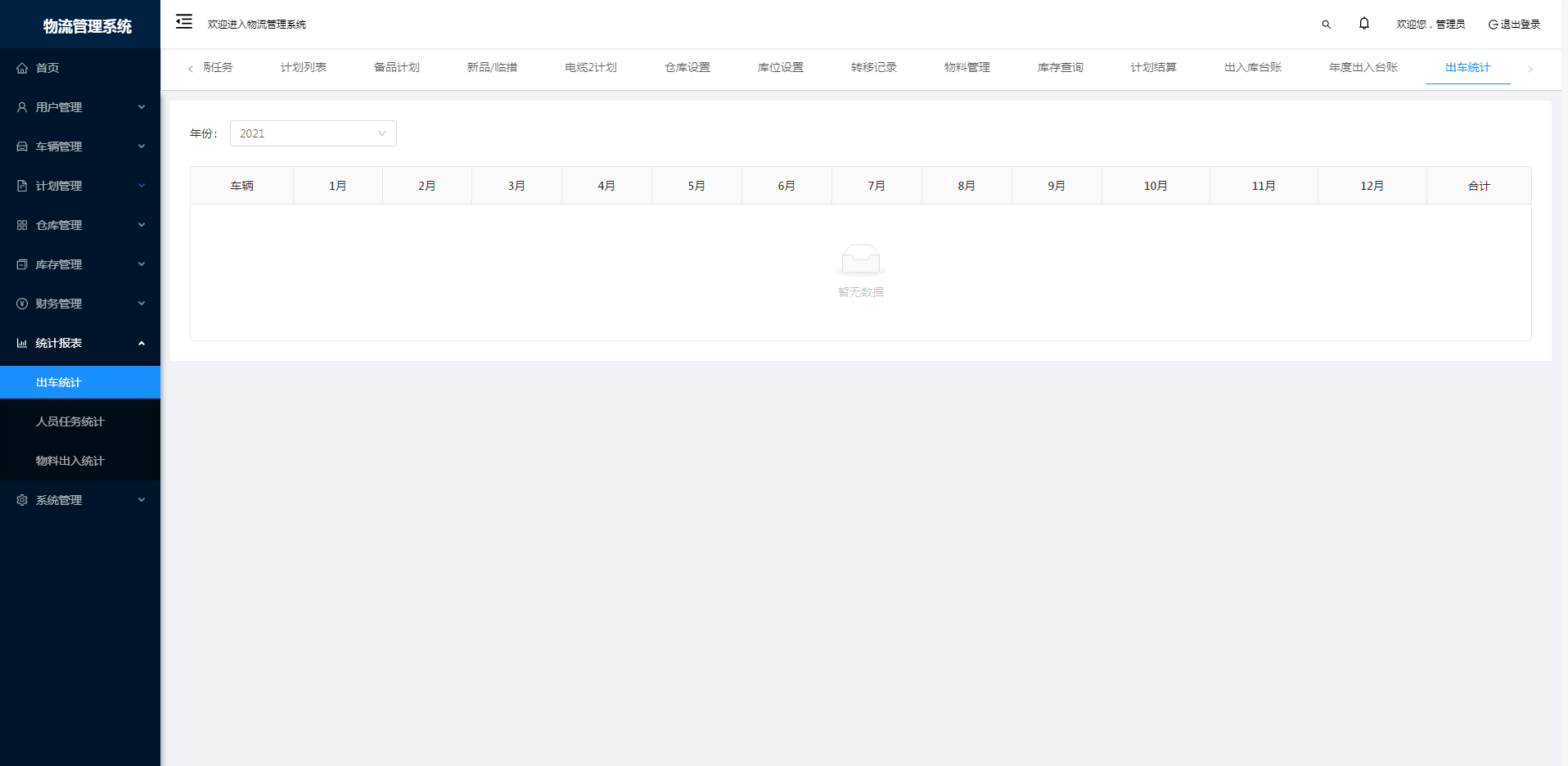Click the 合计 column header

click(x=1478, y=186)
